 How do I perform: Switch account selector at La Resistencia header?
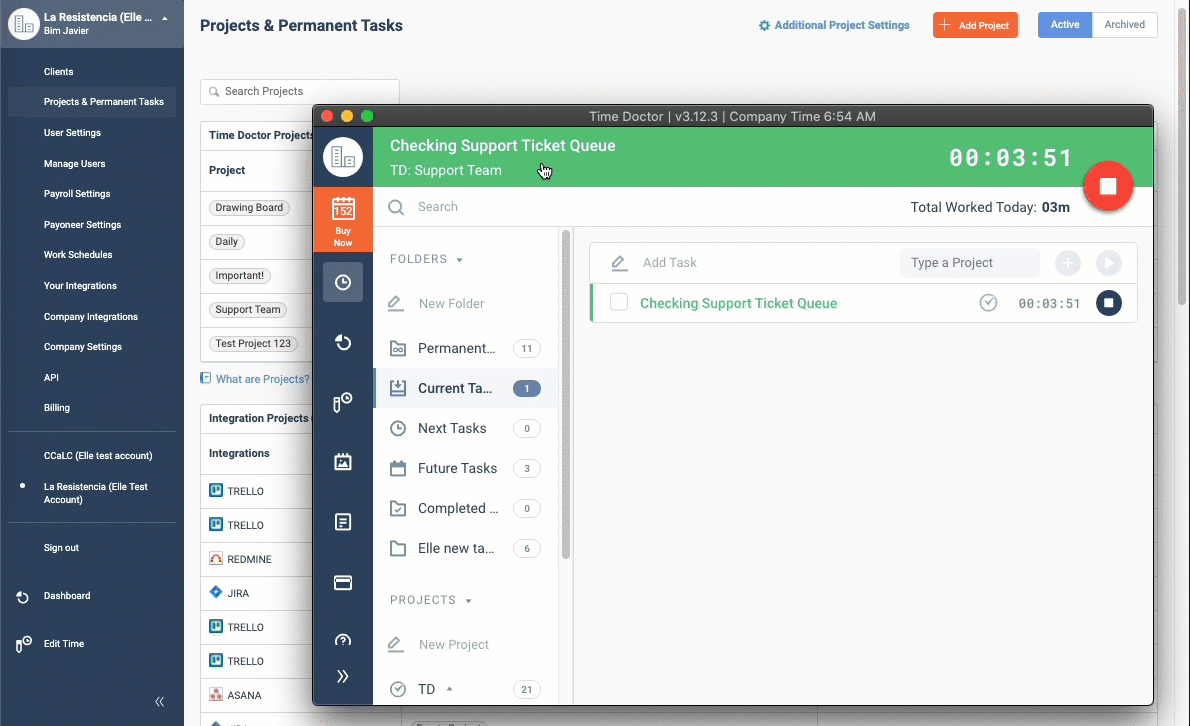[91, 22]
